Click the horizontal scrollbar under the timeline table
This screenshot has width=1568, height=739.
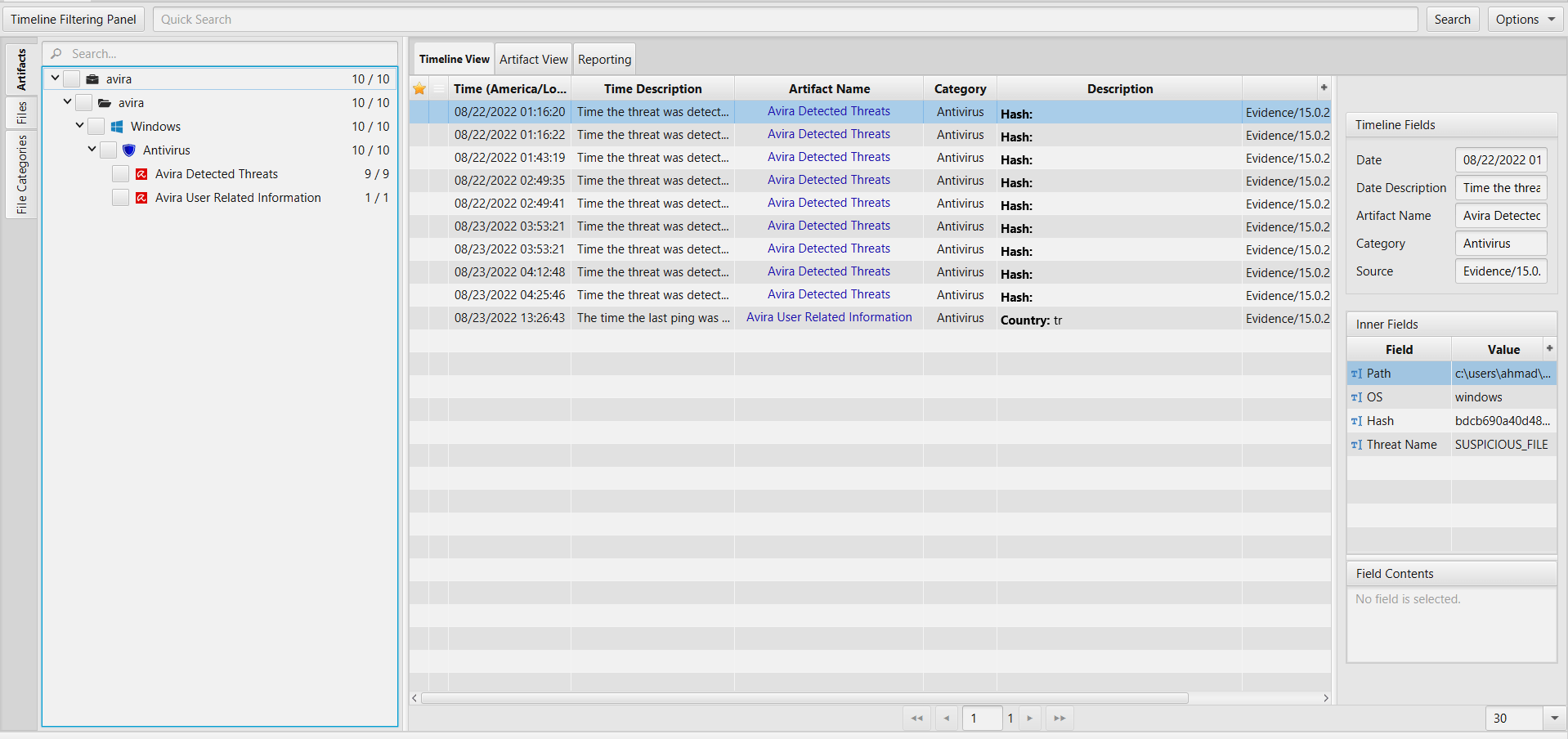tap(804, 698)
